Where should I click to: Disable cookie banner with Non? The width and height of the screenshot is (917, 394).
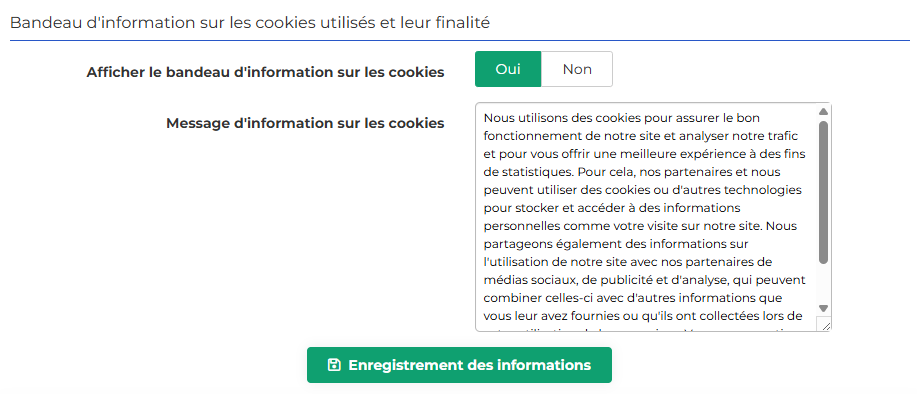pyautogui.click(x=577, y=69)
